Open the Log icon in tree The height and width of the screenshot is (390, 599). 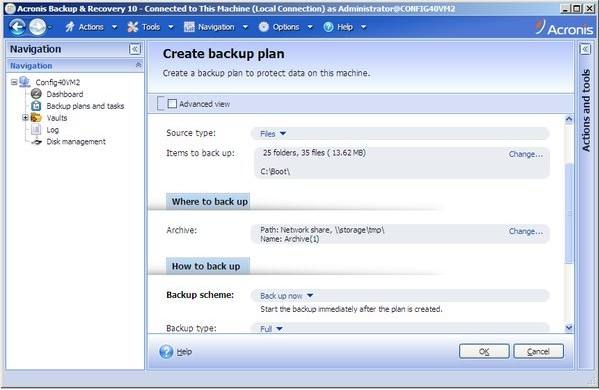pos(36,129)
